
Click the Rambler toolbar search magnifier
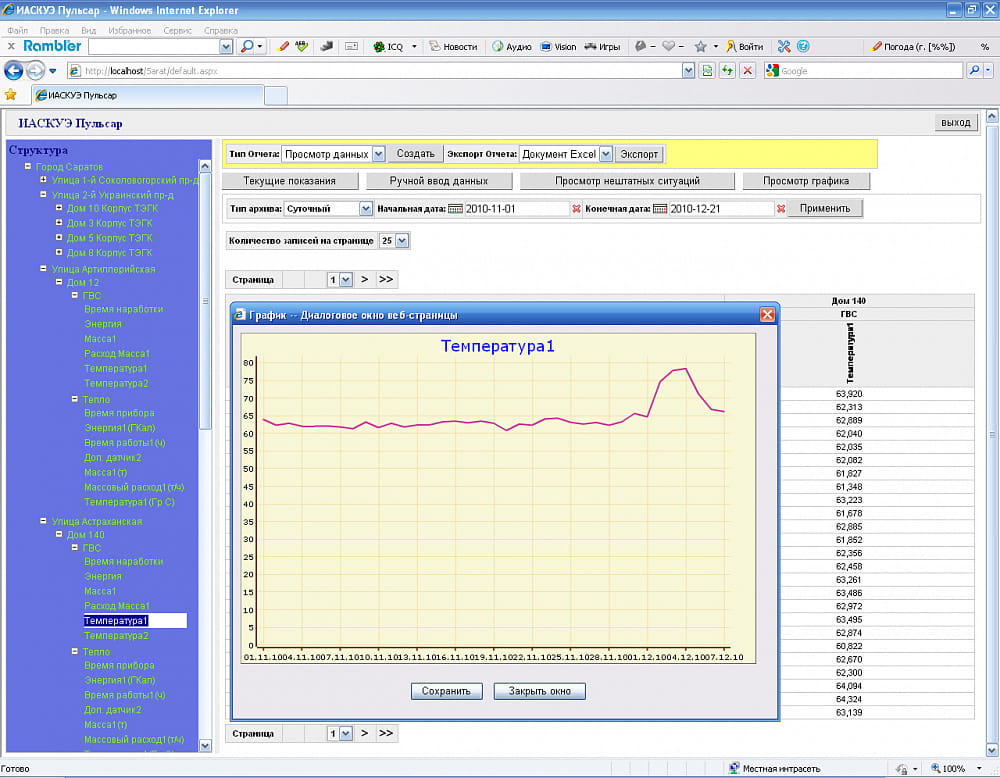tap(247, 46)
